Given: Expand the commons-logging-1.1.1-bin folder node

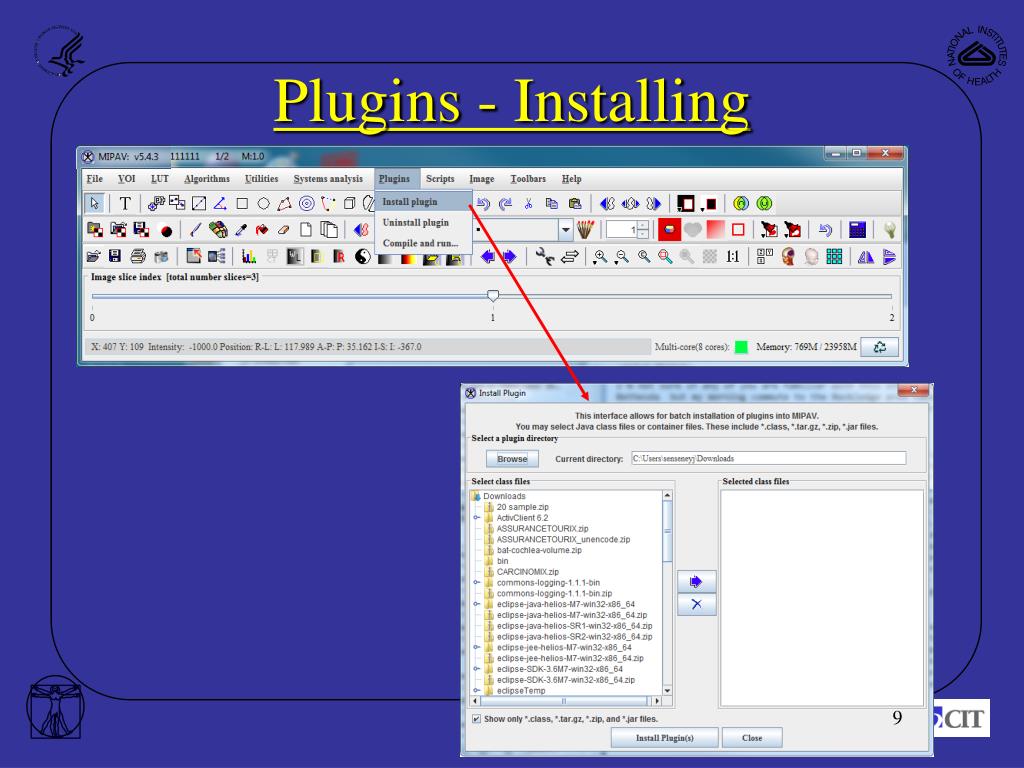Looking at the screenshot, I should point(477,583).
